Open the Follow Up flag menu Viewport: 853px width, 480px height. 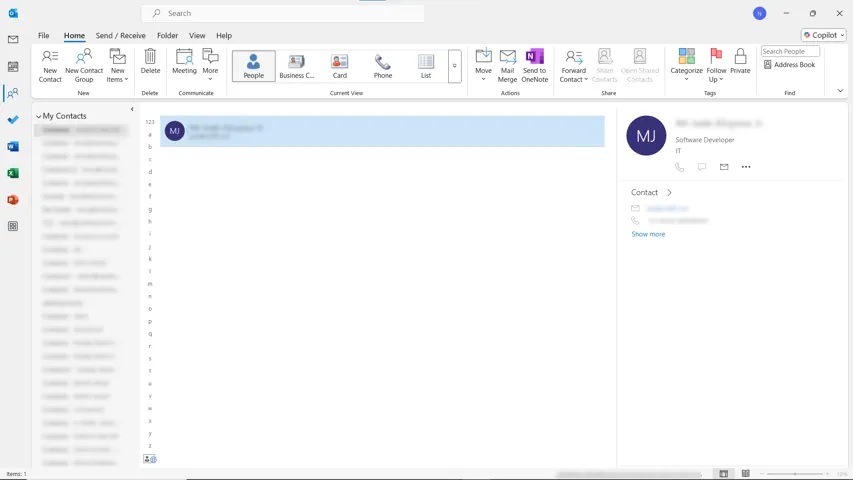coord(716,66)
